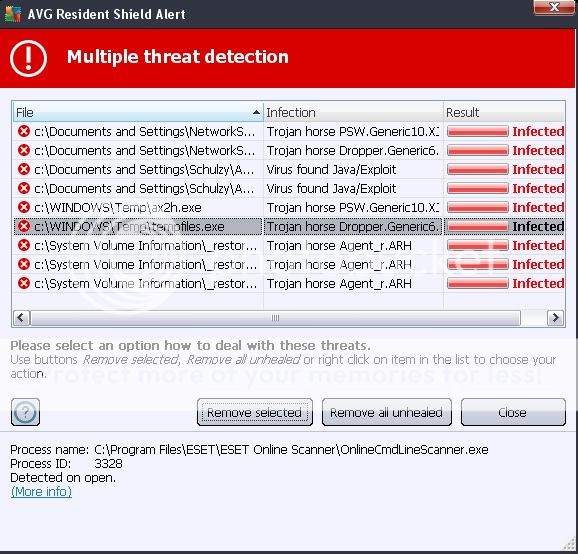Click red X icon of NetworkS Dropper.Generic6 row
The height and width of the screenshot is (554, 578).
coord(24,150)
